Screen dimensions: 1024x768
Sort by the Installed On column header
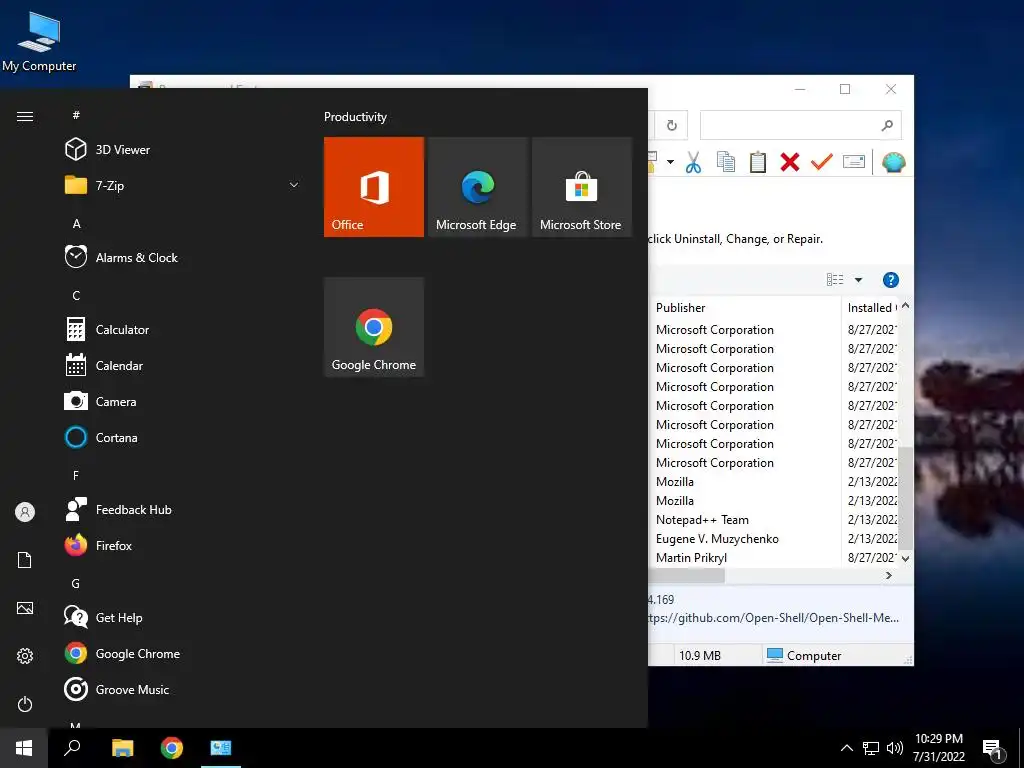click(871, 308)
